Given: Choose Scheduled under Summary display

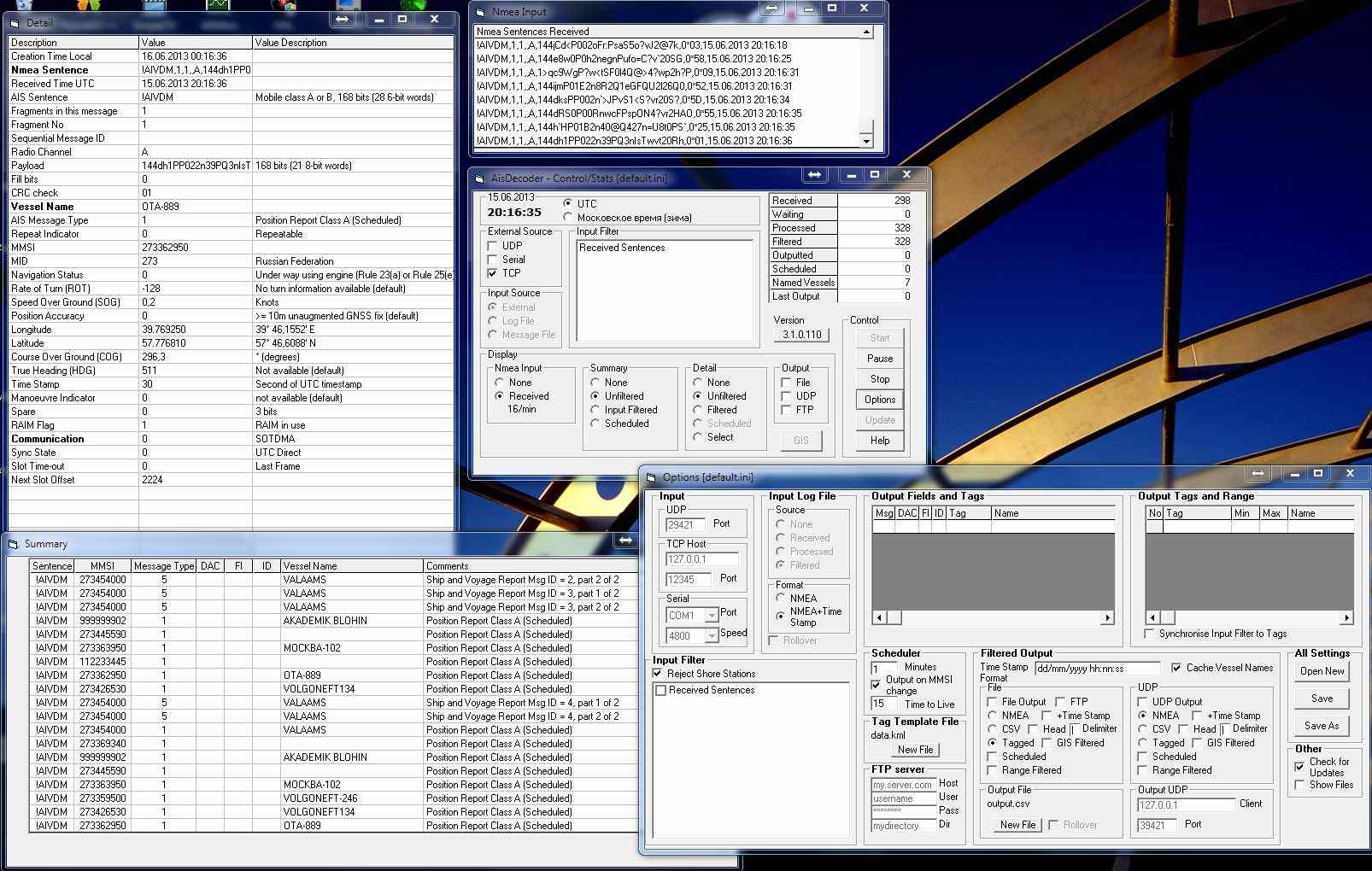Looking at the screenshot, I should (x=595, y=424).
